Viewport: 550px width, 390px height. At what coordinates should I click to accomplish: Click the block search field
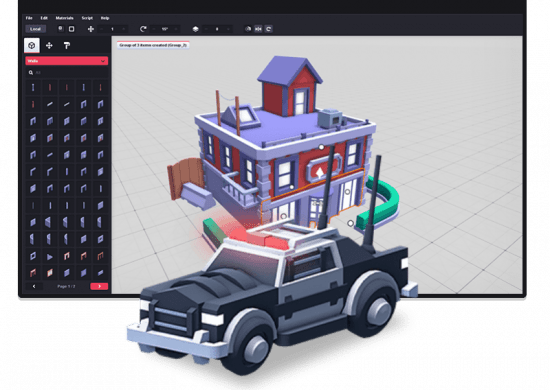point(67,72)
